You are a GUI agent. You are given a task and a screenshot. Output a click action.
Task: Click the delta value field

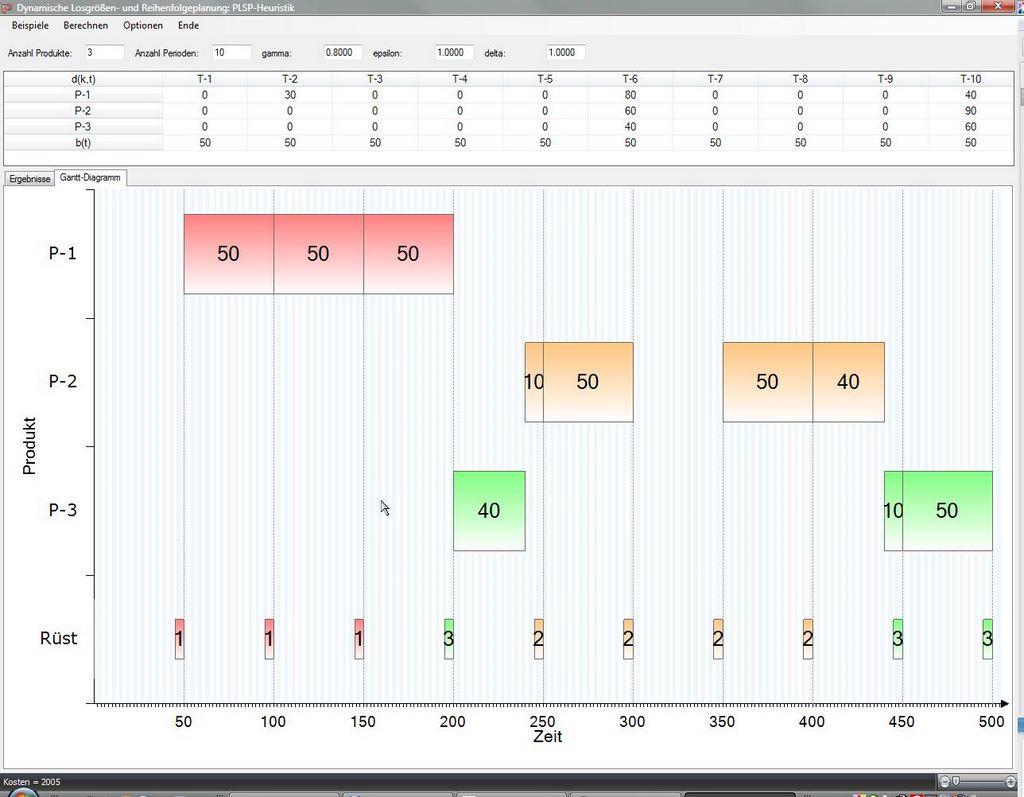click(566, 52)
